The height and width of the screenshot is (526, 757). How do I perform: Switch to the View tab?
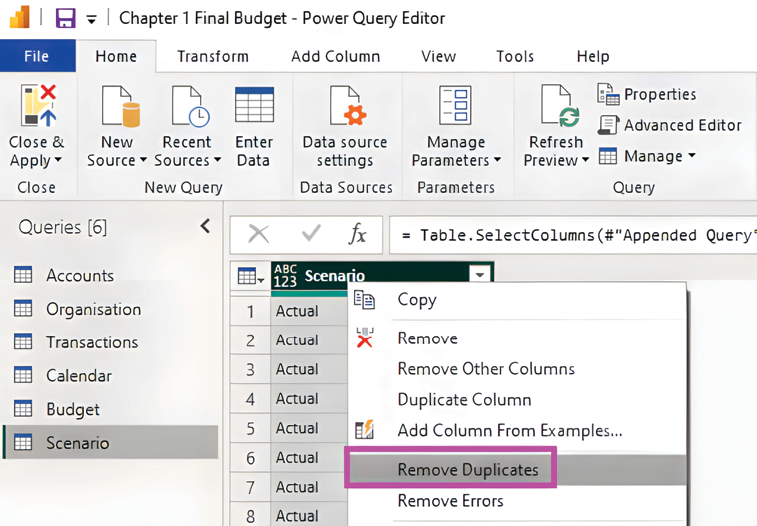coord(438,56)
